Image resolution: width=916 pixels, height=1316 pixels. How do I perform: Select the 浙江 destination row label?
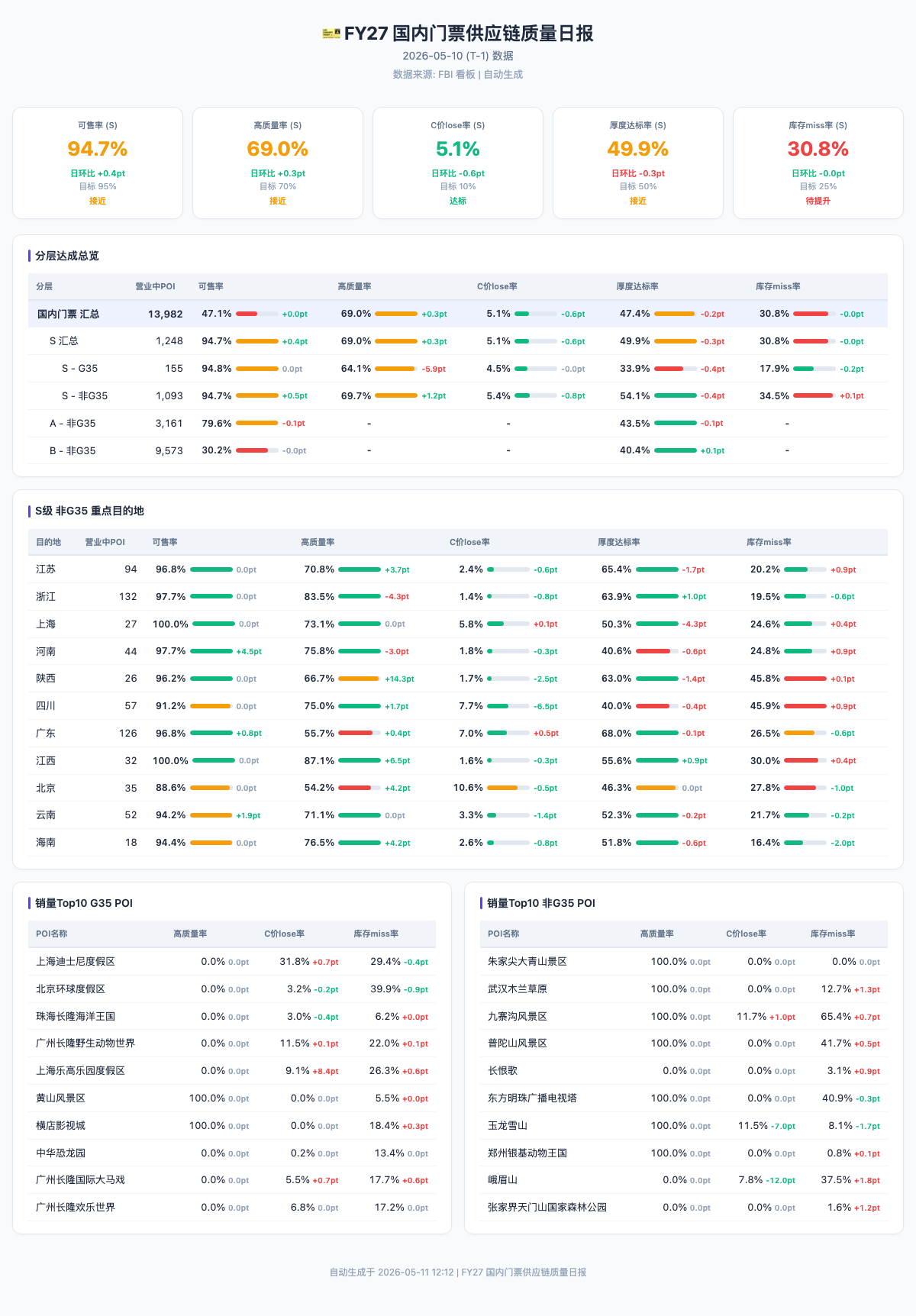(46, 597)
